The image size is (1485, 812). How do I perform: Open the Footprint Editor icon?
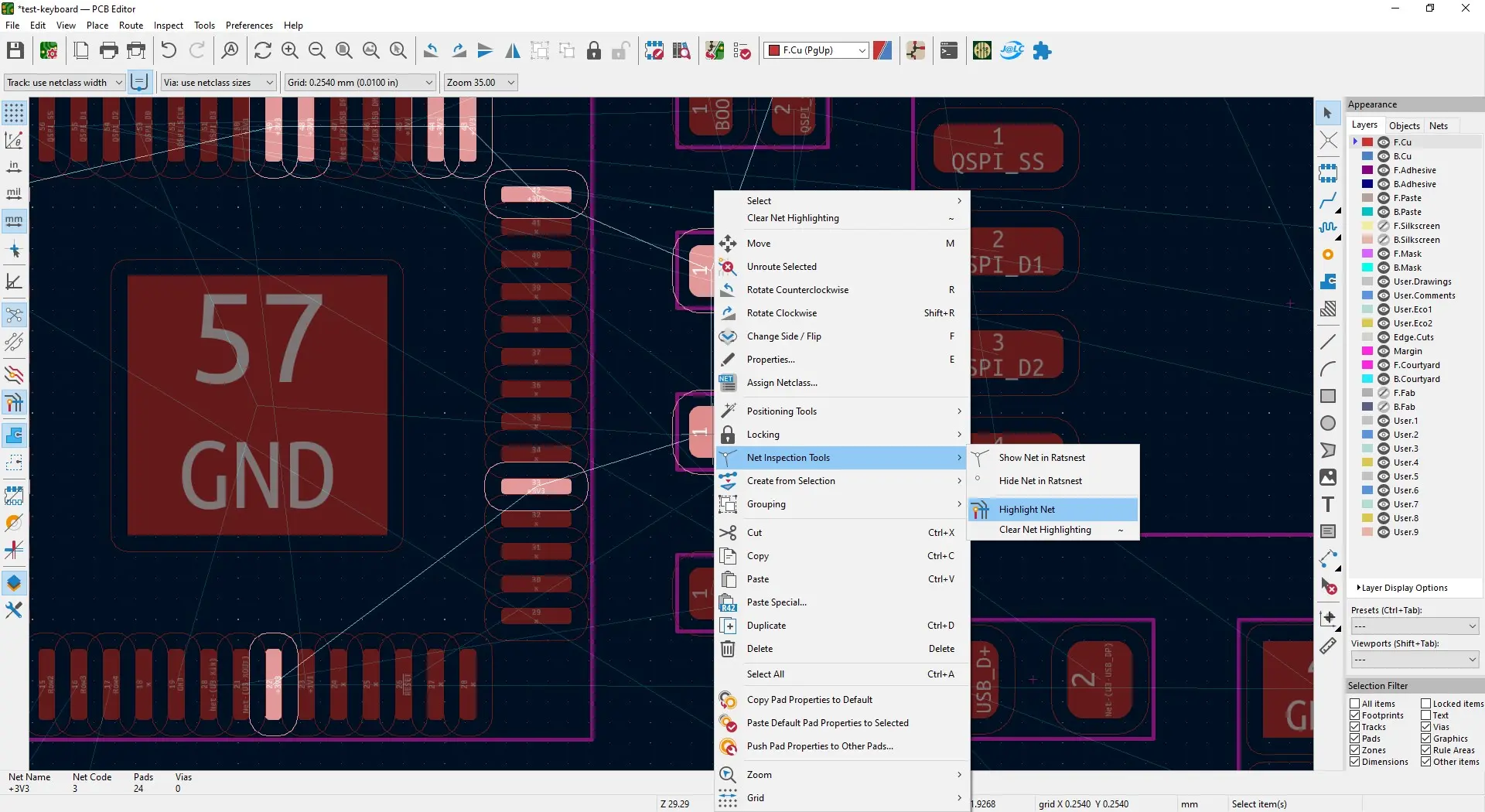tap(654, 51)
